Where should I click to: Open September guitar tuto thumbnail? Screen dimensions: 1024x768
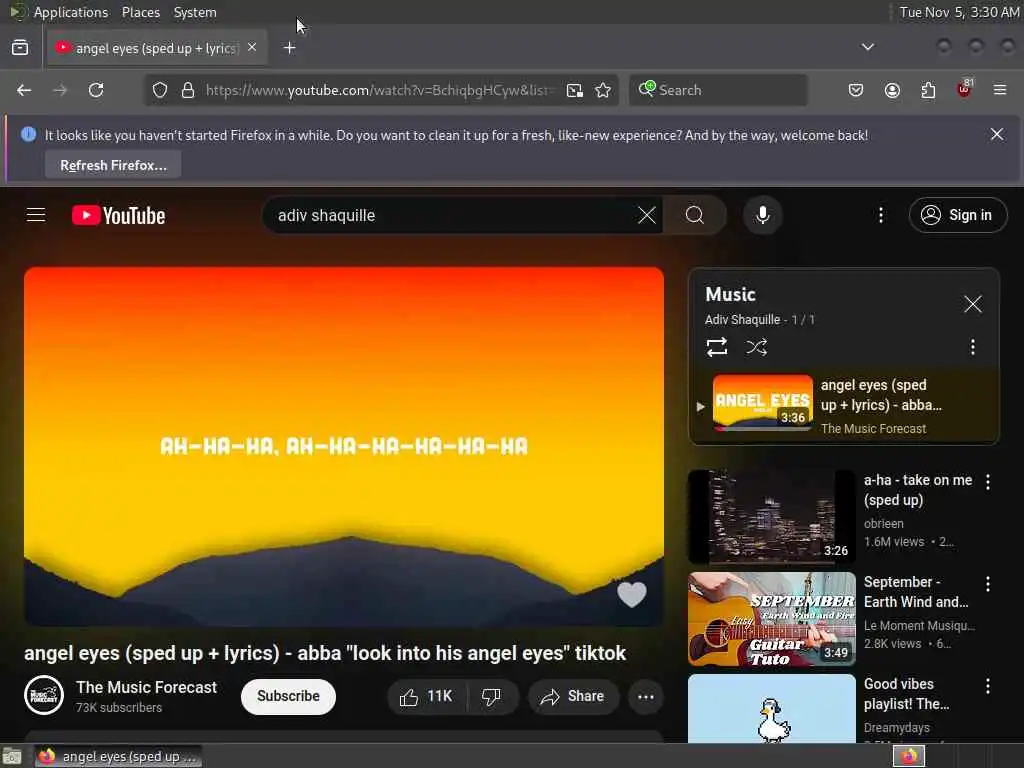coord(771,618)
